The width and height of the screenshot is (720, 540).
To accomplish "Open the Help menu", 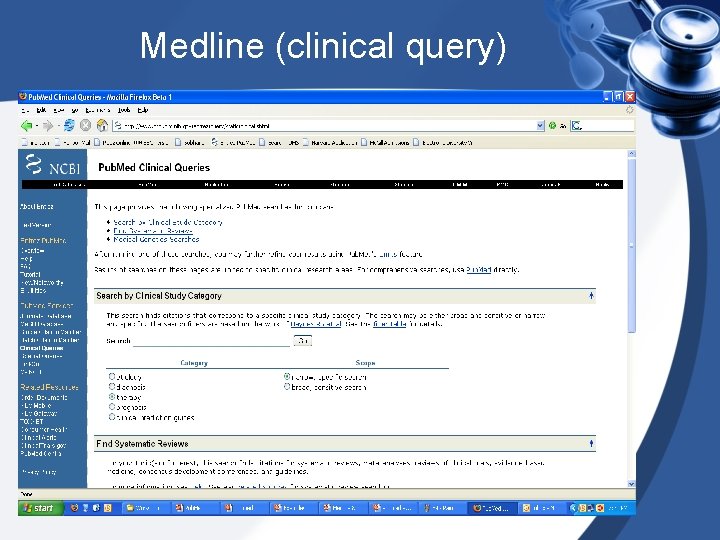I will (143, 110).
